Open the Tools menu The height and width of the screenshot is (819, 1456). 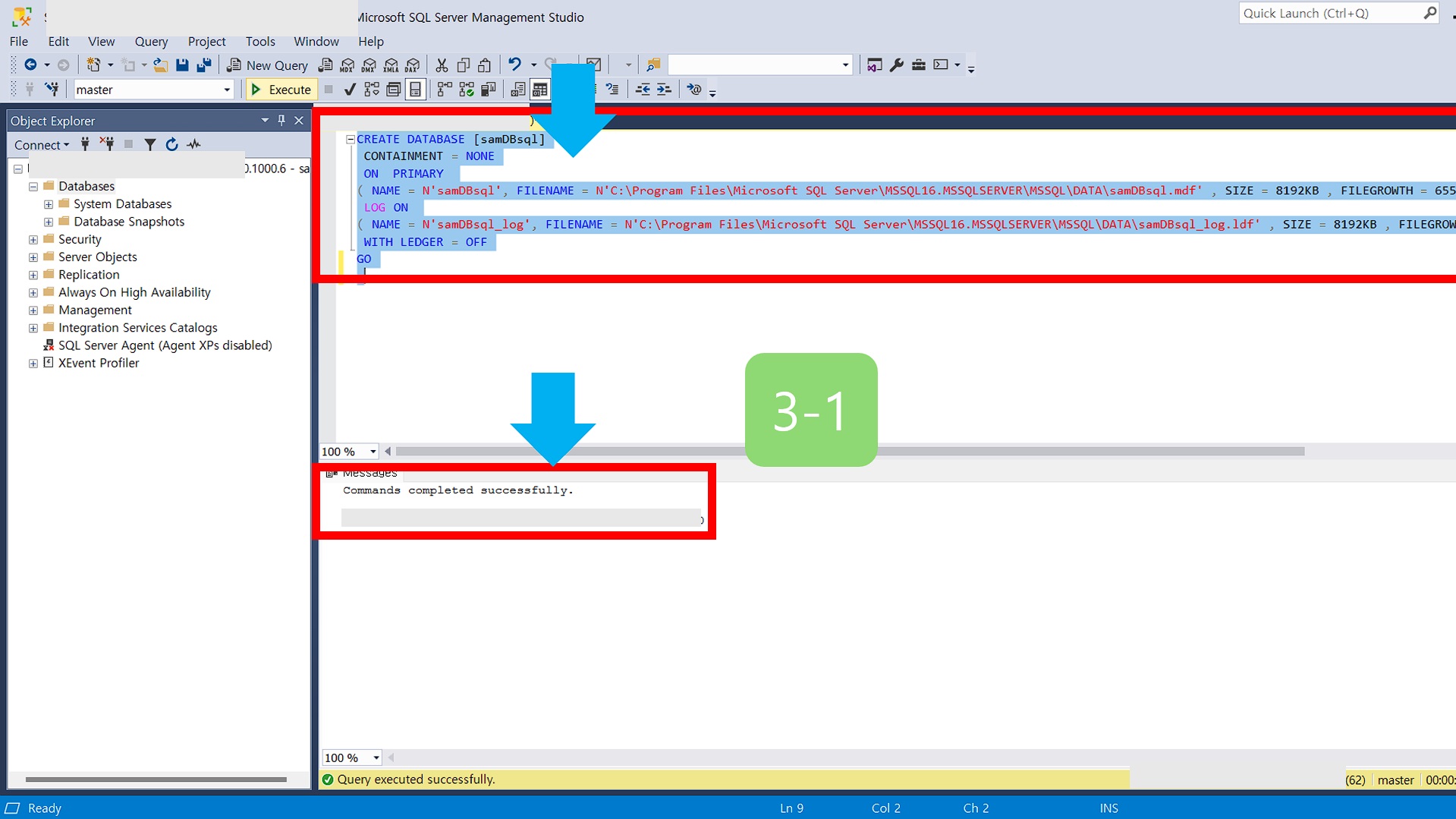tap(260, 41)
